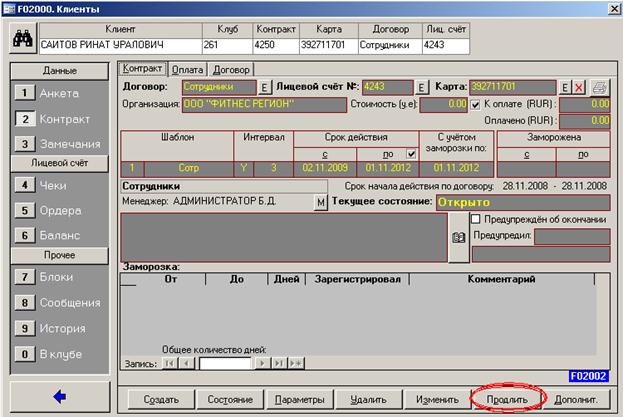Click the Прочее sidebar header
623x417 pixels.
pos(60,255)
